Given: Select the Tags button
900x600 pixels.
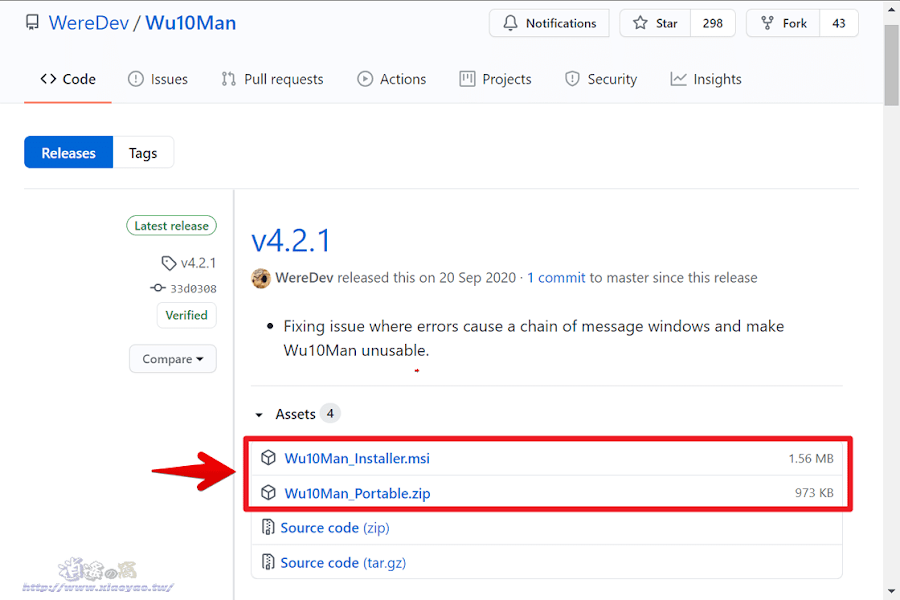Looking at the screenshot, I should pos(143,153).
